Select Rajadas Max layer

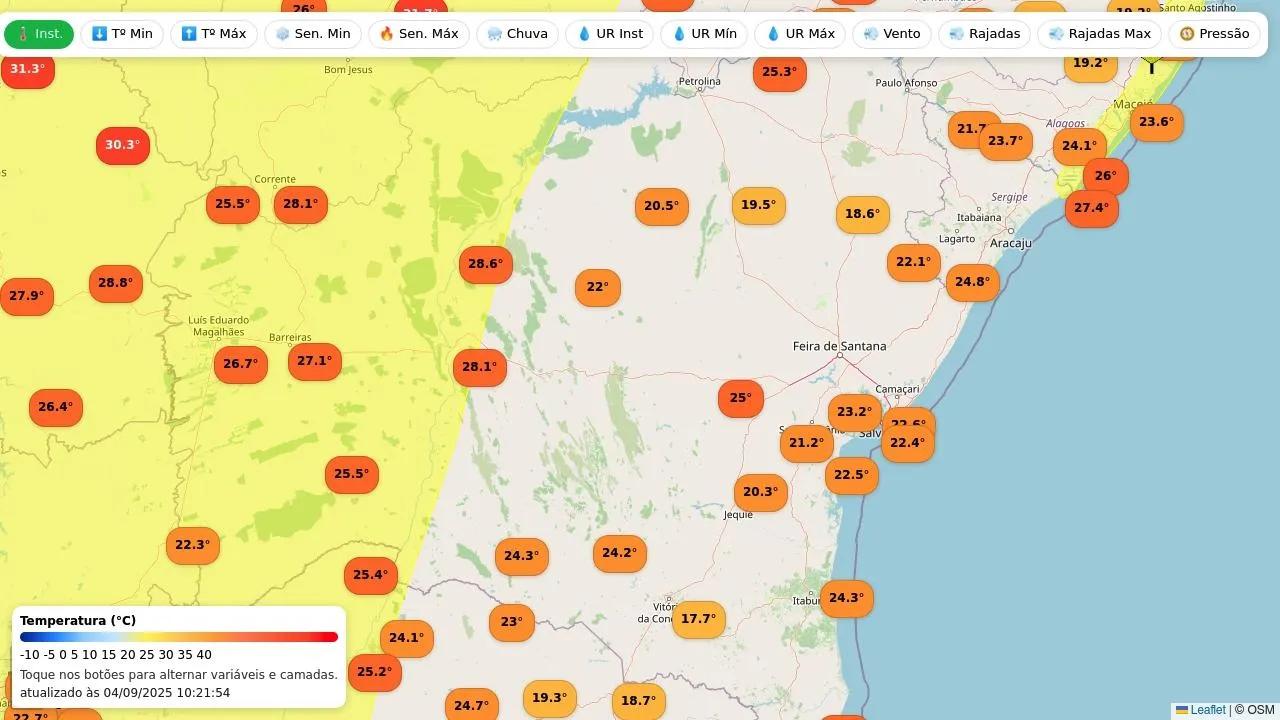[x=1100, y=34]
